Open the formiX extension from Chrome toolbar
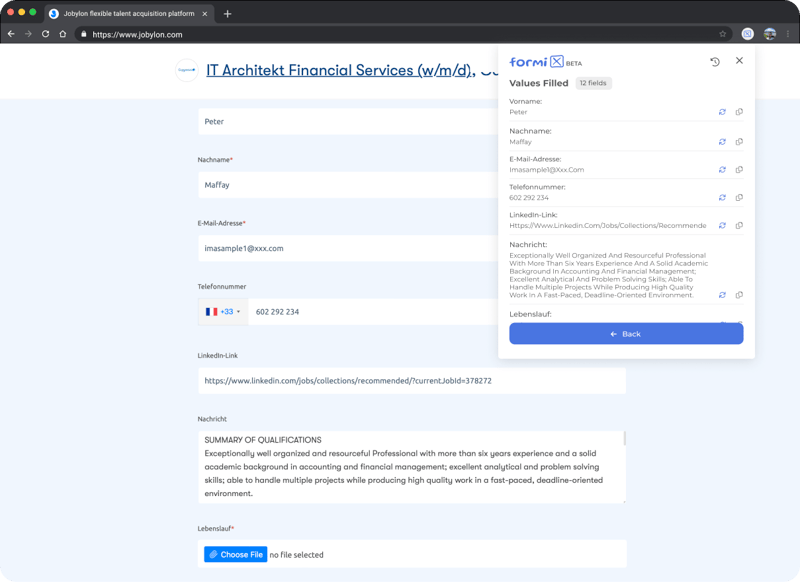 (746, 33)
